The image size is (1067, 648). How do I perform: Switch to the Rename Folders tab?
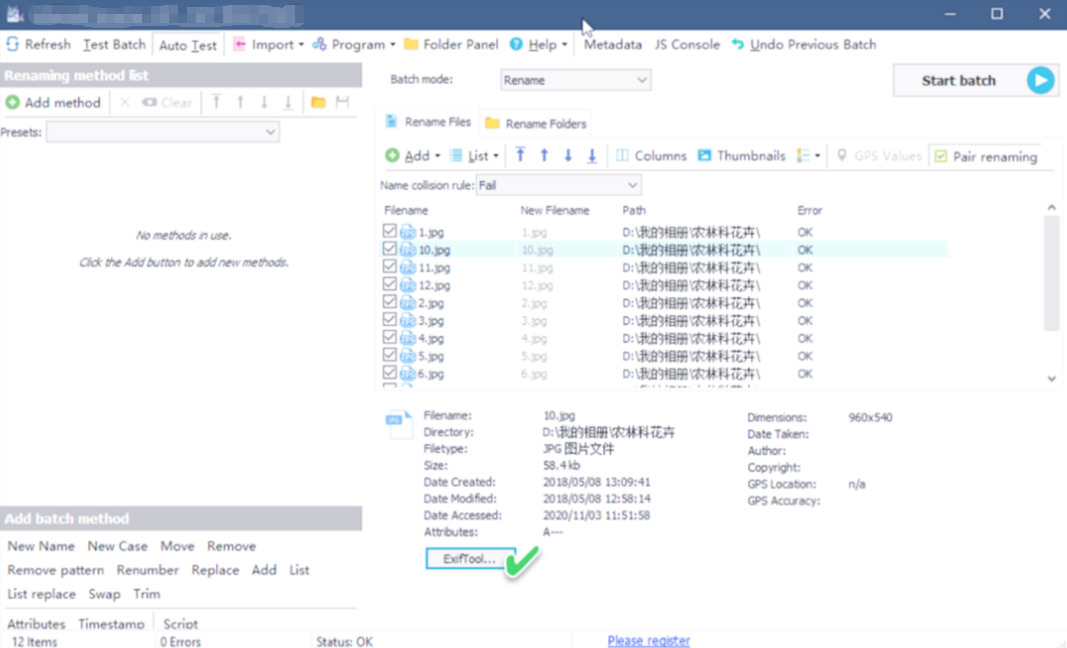tap(536, 123)
